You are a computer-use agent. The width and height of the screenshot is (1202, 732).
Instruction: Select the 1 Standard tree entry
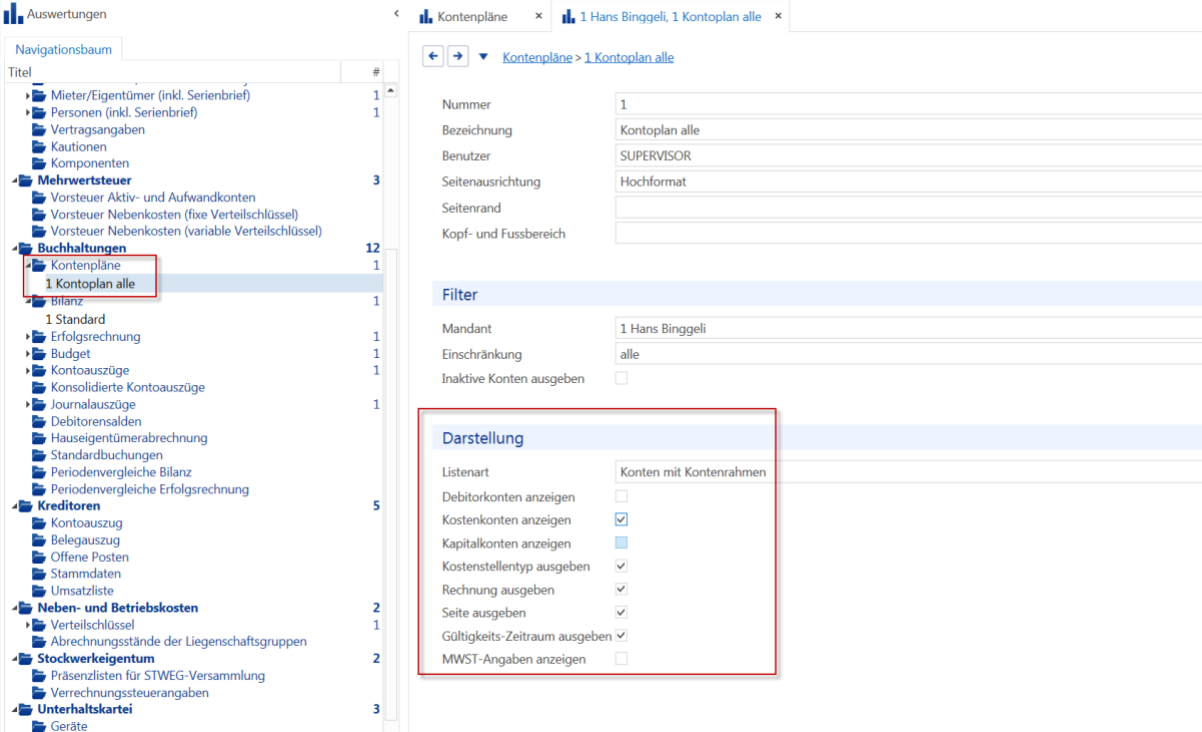[x=75, y=320]
